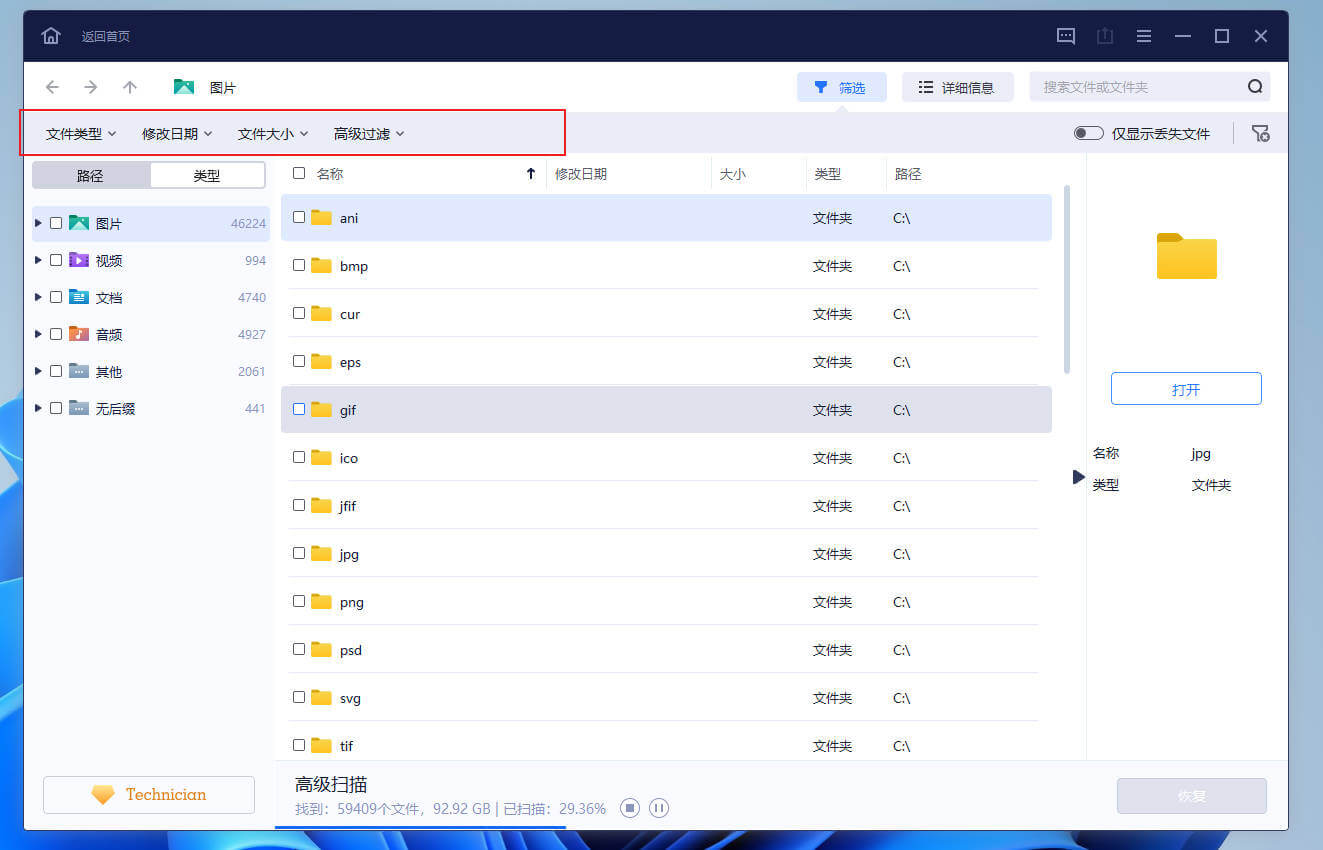1323x850 pixels.
Task: Open the 文件类型 filter dropdown
Action: tap(79, 132)
